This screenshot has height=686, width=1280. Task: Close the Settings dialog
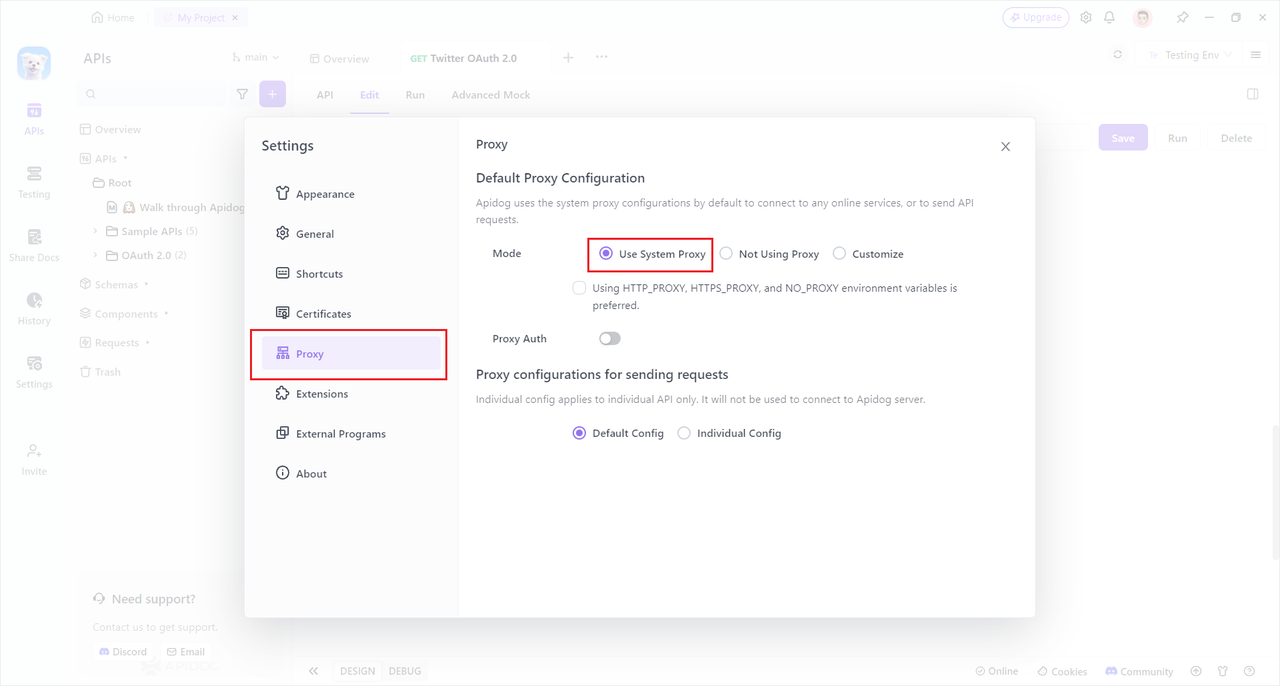click(1005, 146)
